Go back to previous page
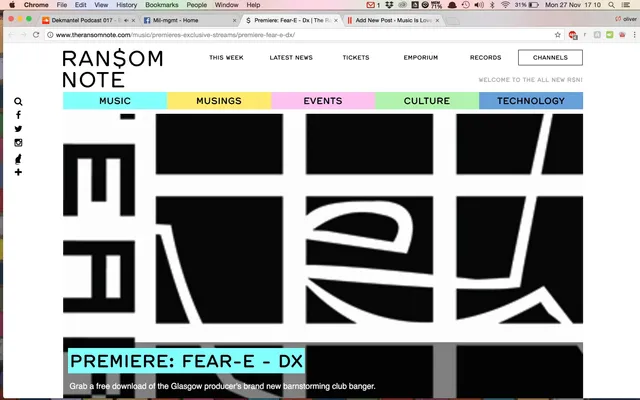 point(11,35)
